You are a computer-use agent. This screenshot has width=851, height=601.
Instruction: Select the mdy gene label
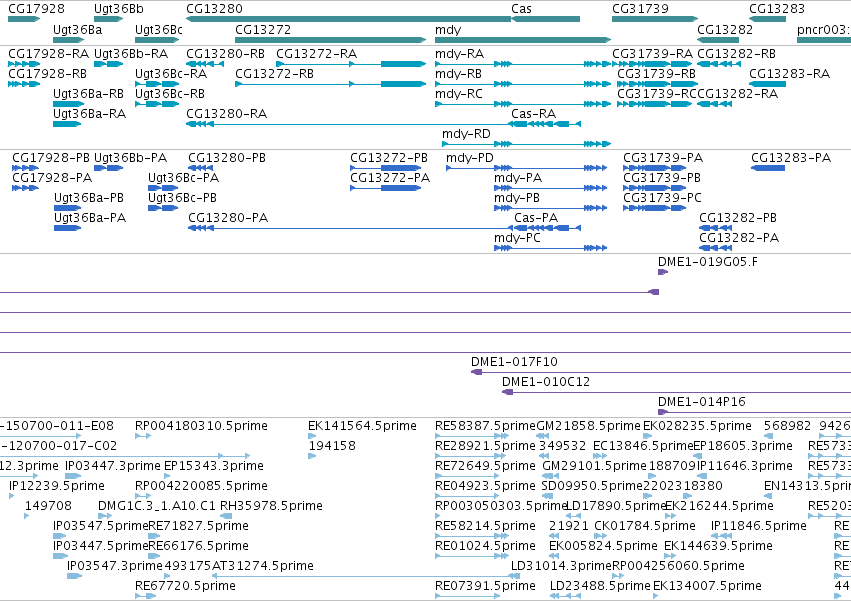(x=448, y=29)
